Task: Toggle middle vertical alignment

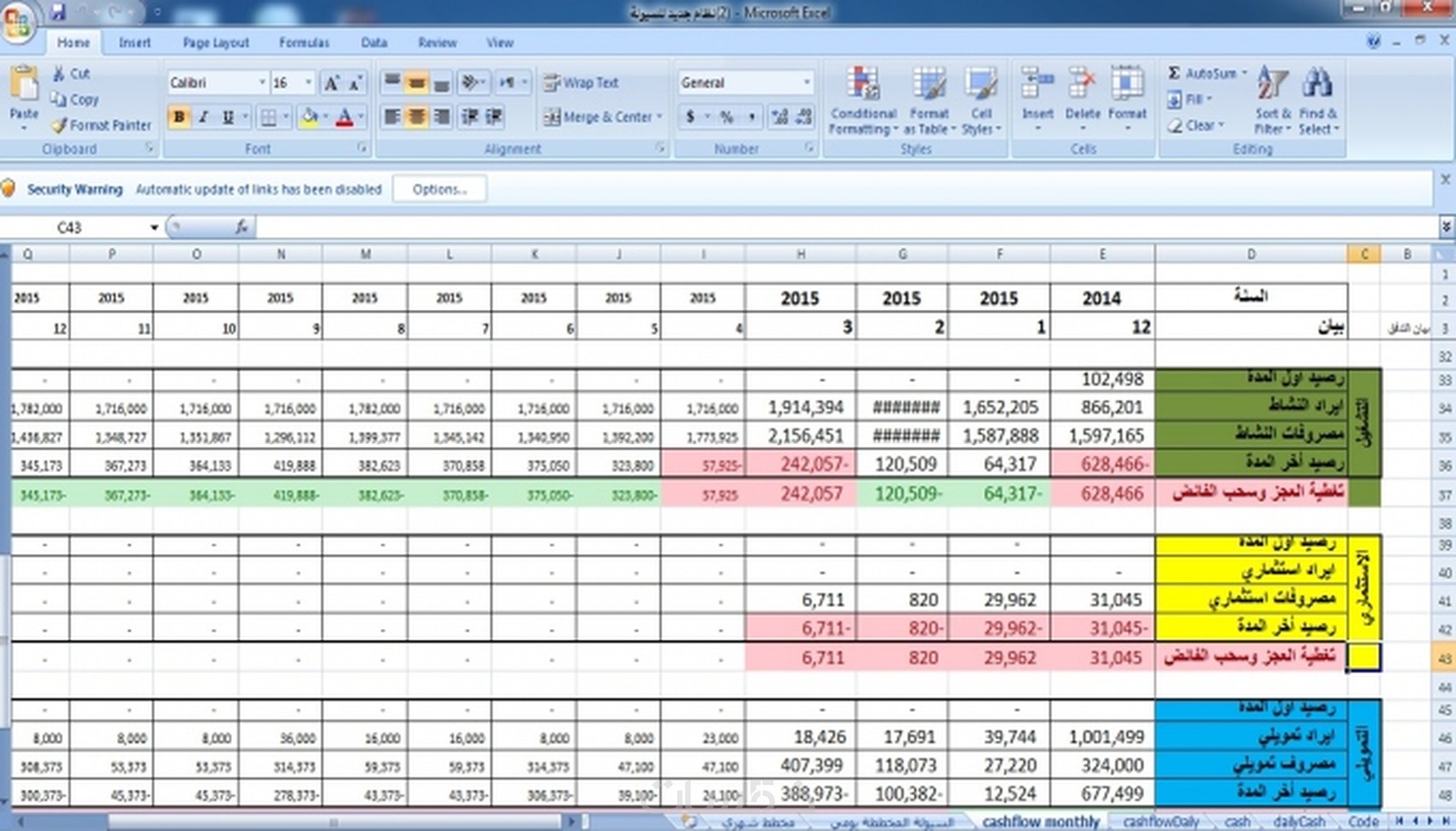Action: click(x=417, y=83)
